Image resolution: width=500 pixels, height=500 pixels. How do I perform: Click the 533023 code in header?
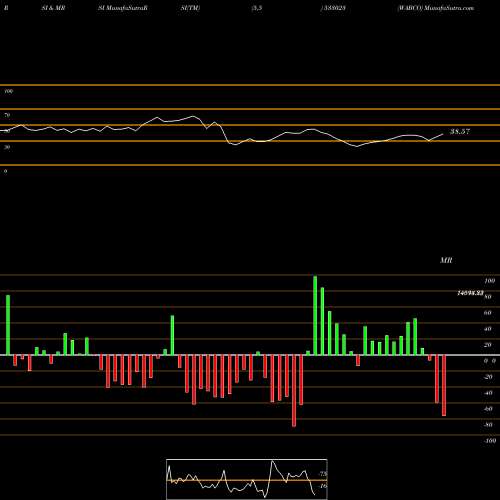click(x=333, y=8)
